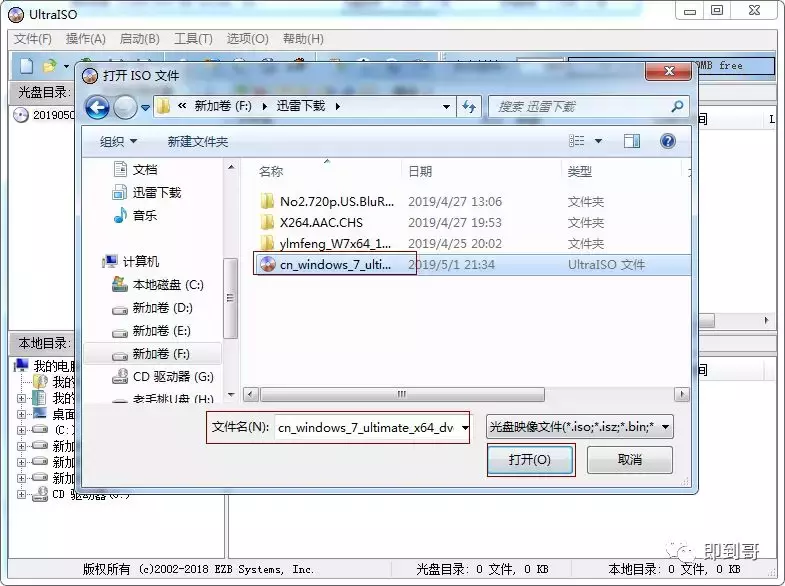Click the disc icon of cn_windows_7 file
The image size is (785, 586).
tap(268, 264)
